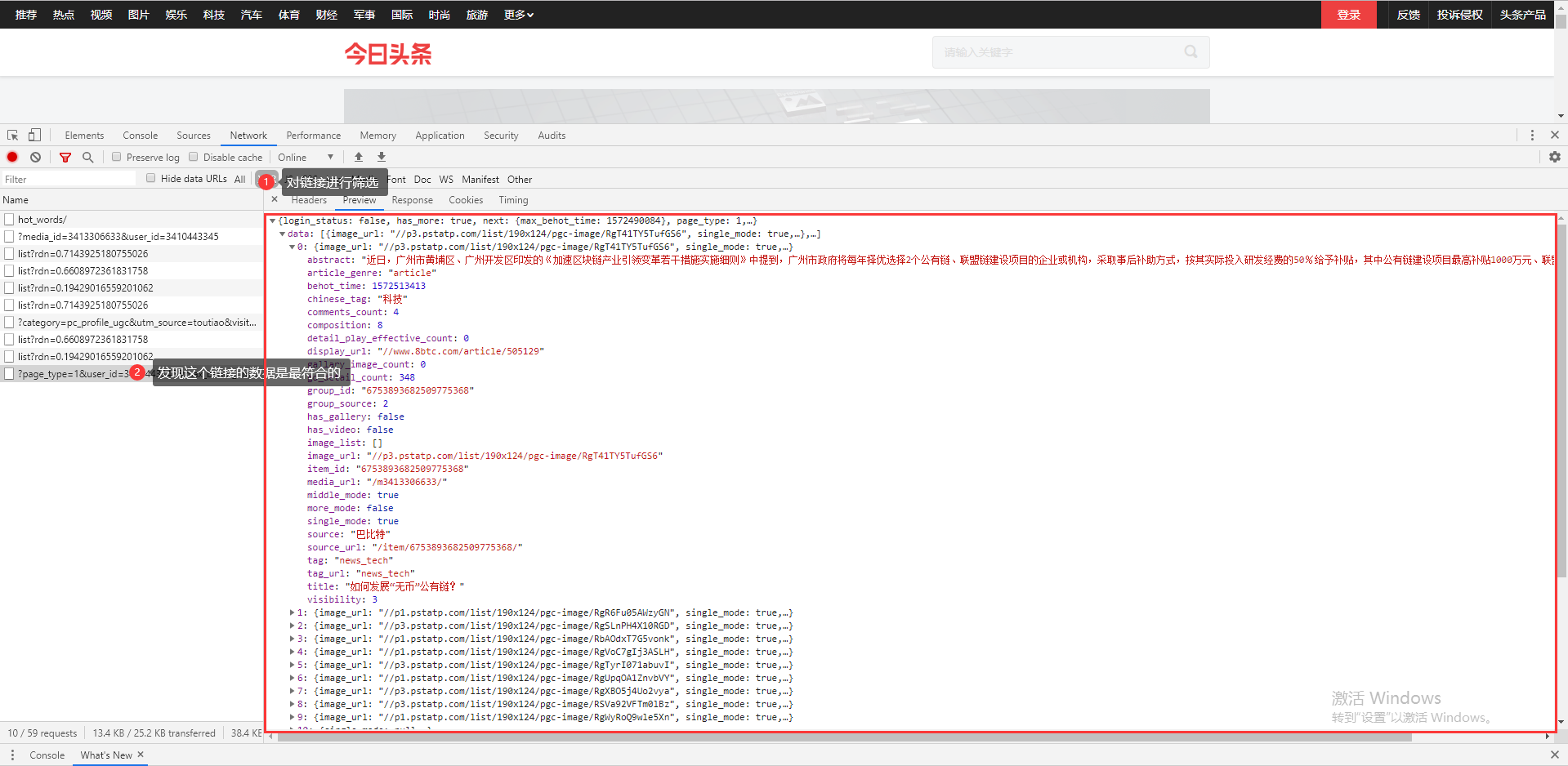Filter requests by Other type

(520, 179)
